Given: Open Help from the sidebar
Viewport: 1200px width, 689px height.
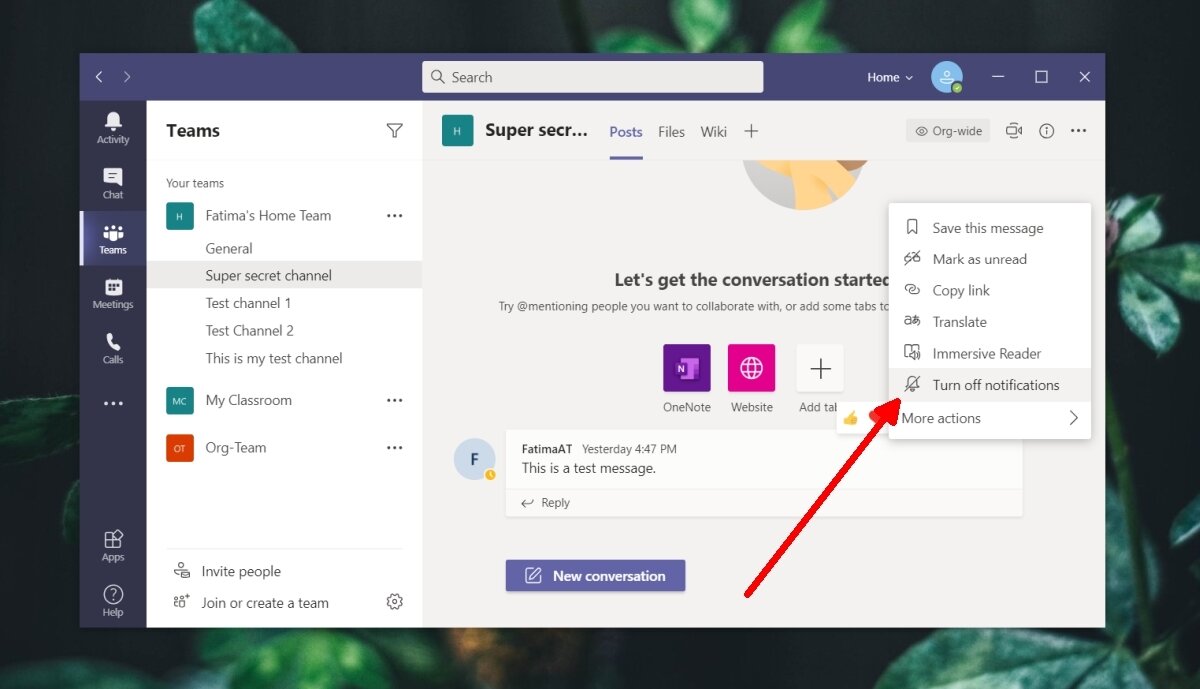Looking at the screenshot, I should point(112,600).
